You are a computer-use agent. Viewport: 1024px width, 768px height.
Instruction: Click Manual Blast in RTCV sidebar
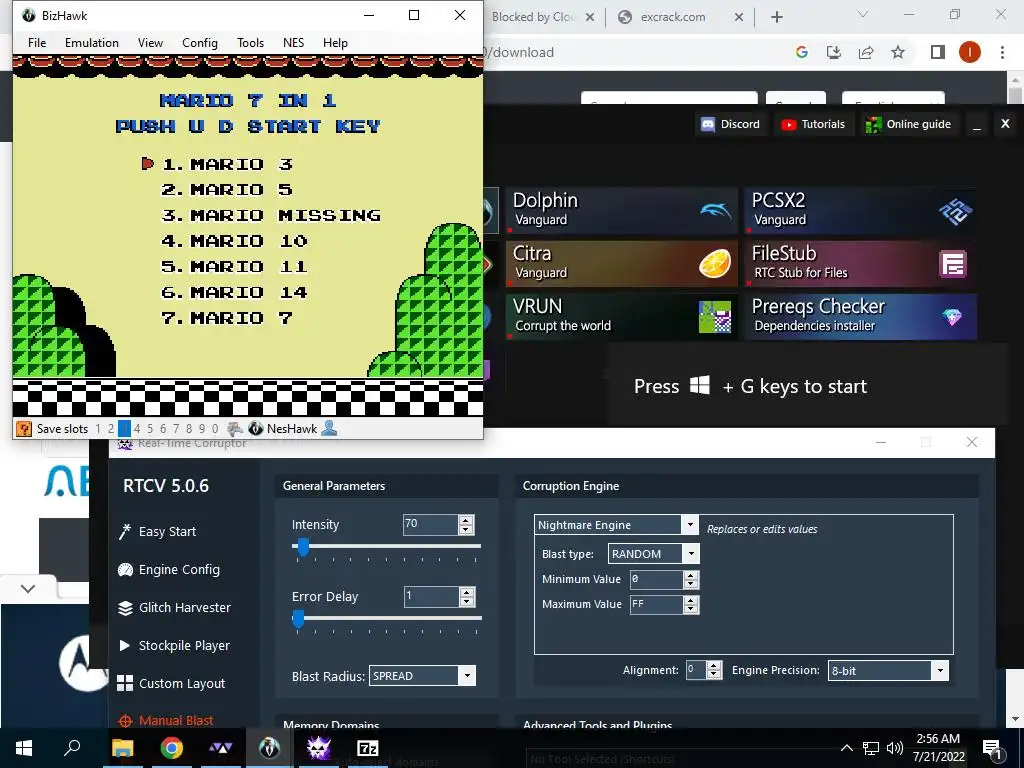point(166,720)
